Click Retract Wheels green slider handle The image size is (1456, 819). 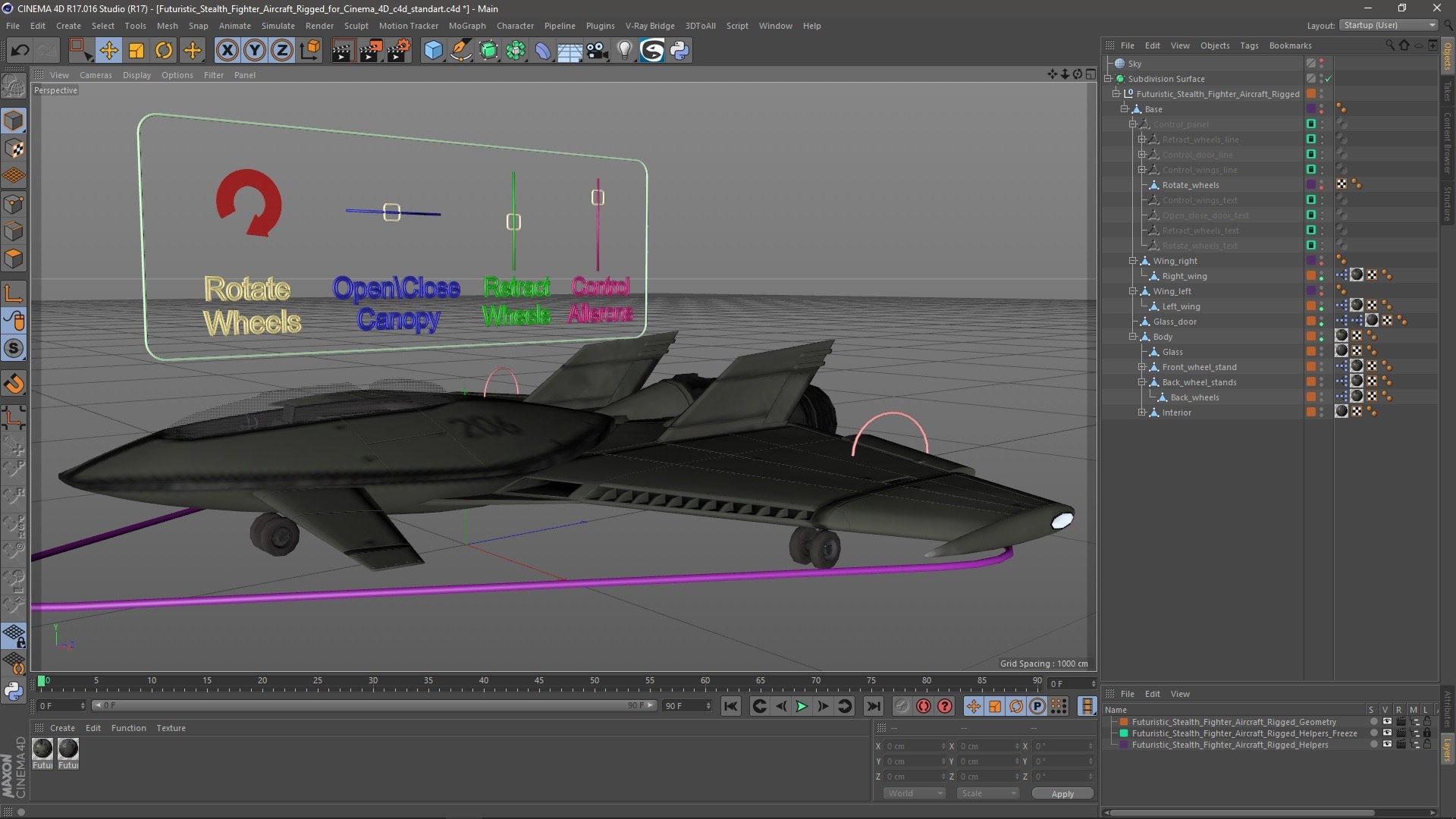pos(513,221)
